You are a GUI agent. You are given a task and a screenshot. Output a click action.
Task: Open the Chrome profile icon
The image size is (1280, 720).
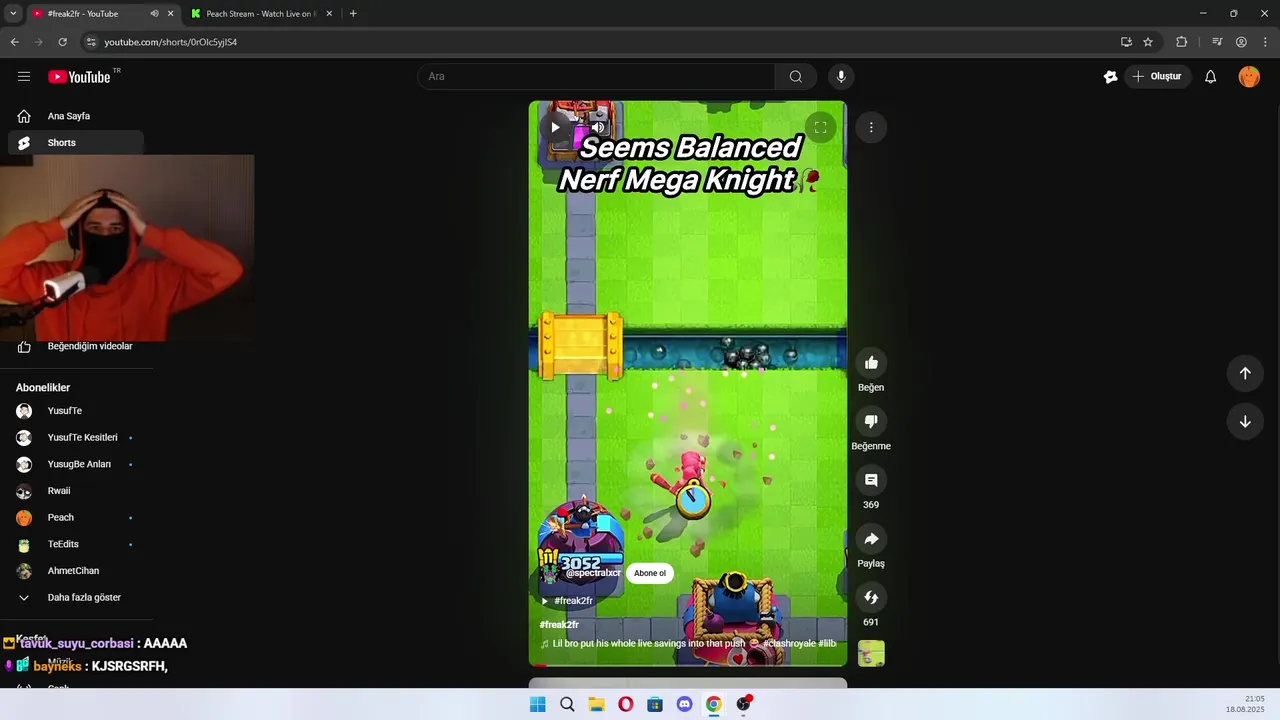(1241, 42)
